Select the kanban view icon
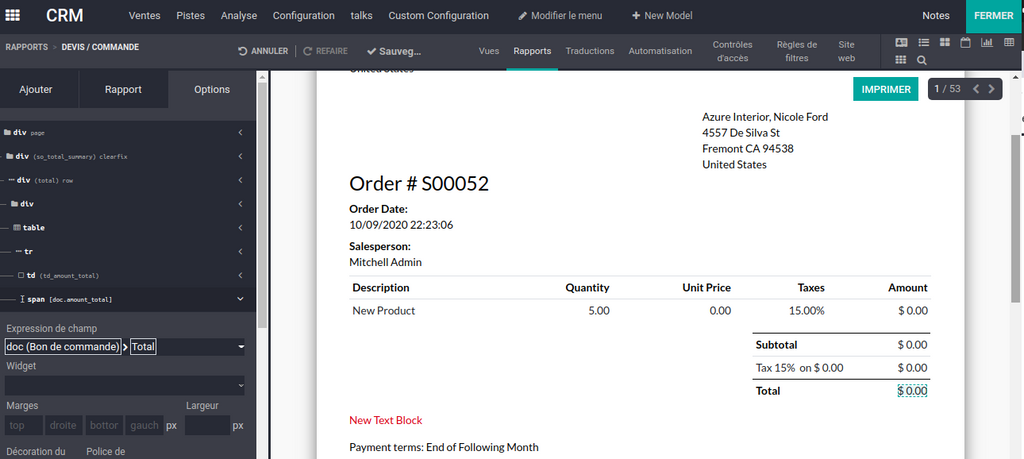Screen dimensions: 1024x459 point(944,43)
